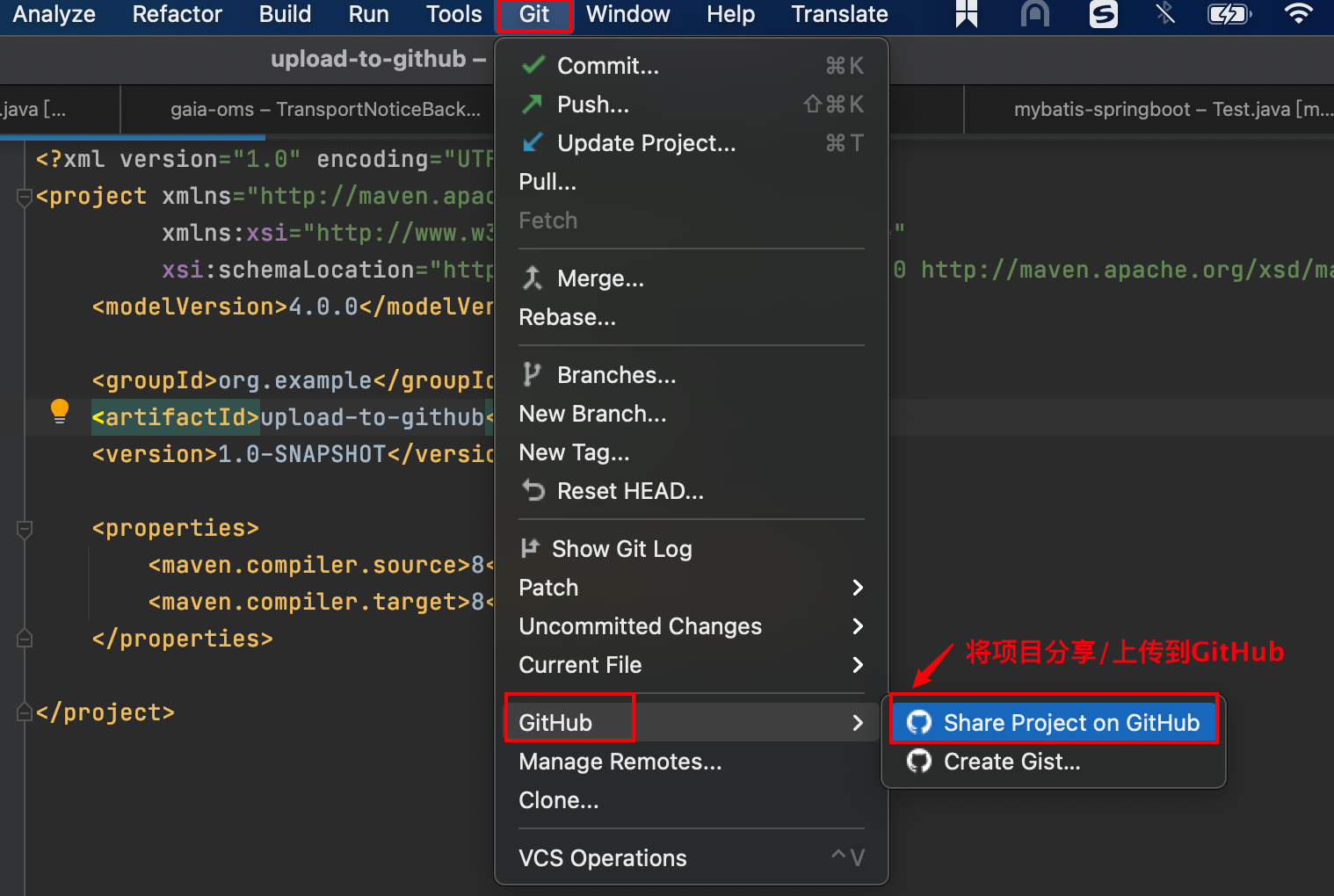Click the blue Update Project arrow icon

pos(533,142)
